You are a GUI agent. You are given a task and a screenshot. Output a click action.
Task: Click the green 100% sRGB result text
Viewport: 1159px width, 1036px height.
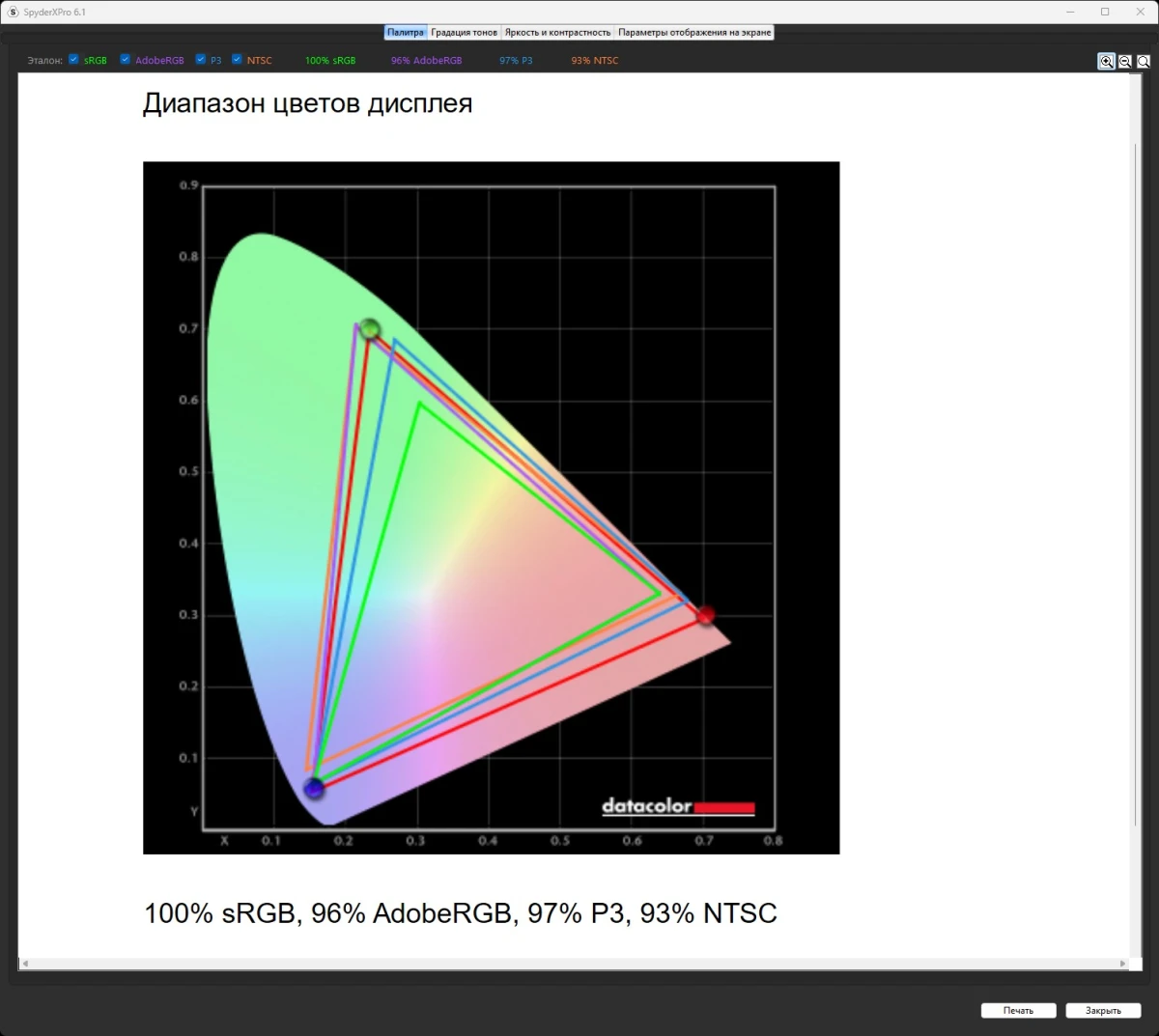click(x=330, y=60)
